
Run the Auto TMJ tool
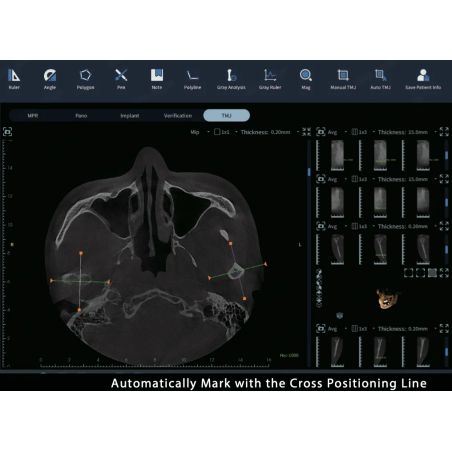pos(380,79)
